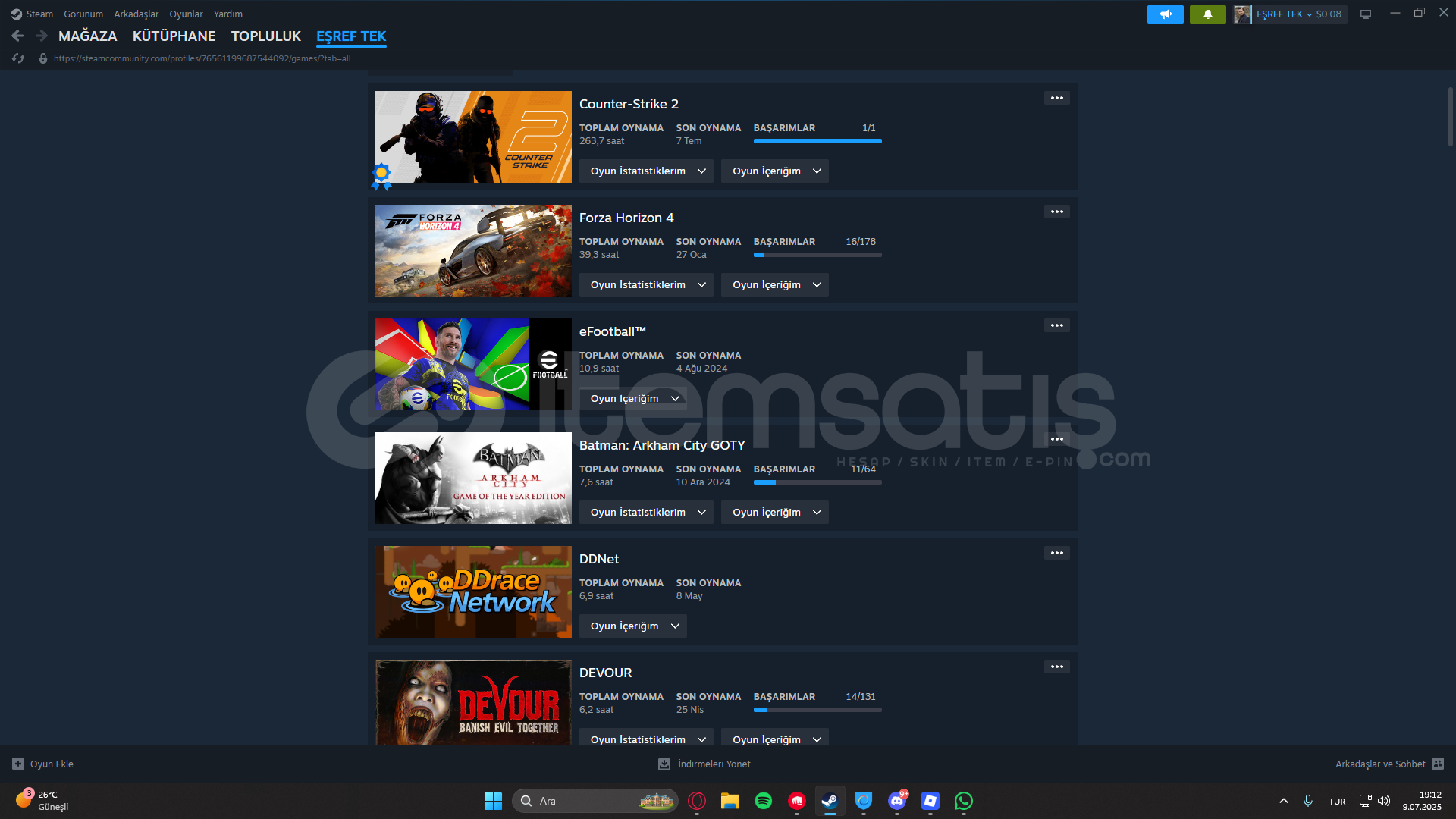
Task: Click the Steam taskbar icon
Action: (830, 801)
